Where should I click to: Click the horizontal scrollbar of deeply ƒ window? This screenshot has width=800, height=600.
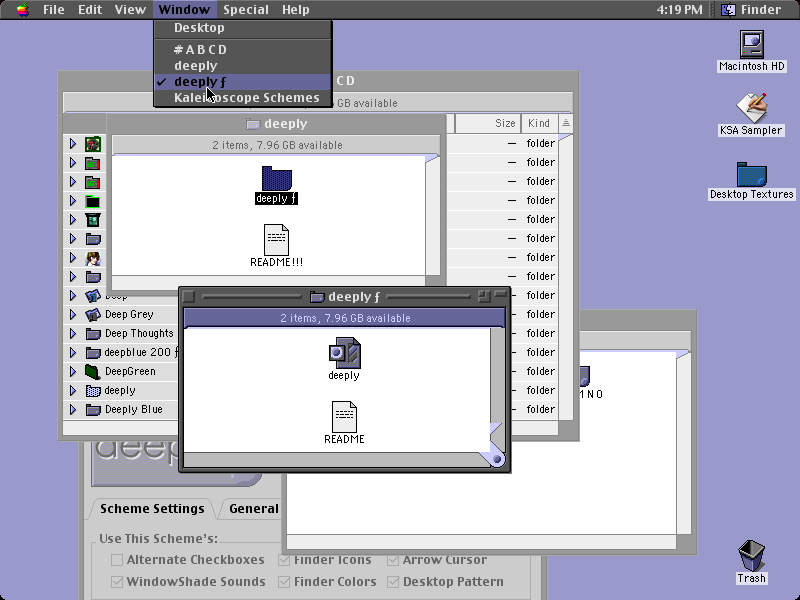tap(335, 459)
